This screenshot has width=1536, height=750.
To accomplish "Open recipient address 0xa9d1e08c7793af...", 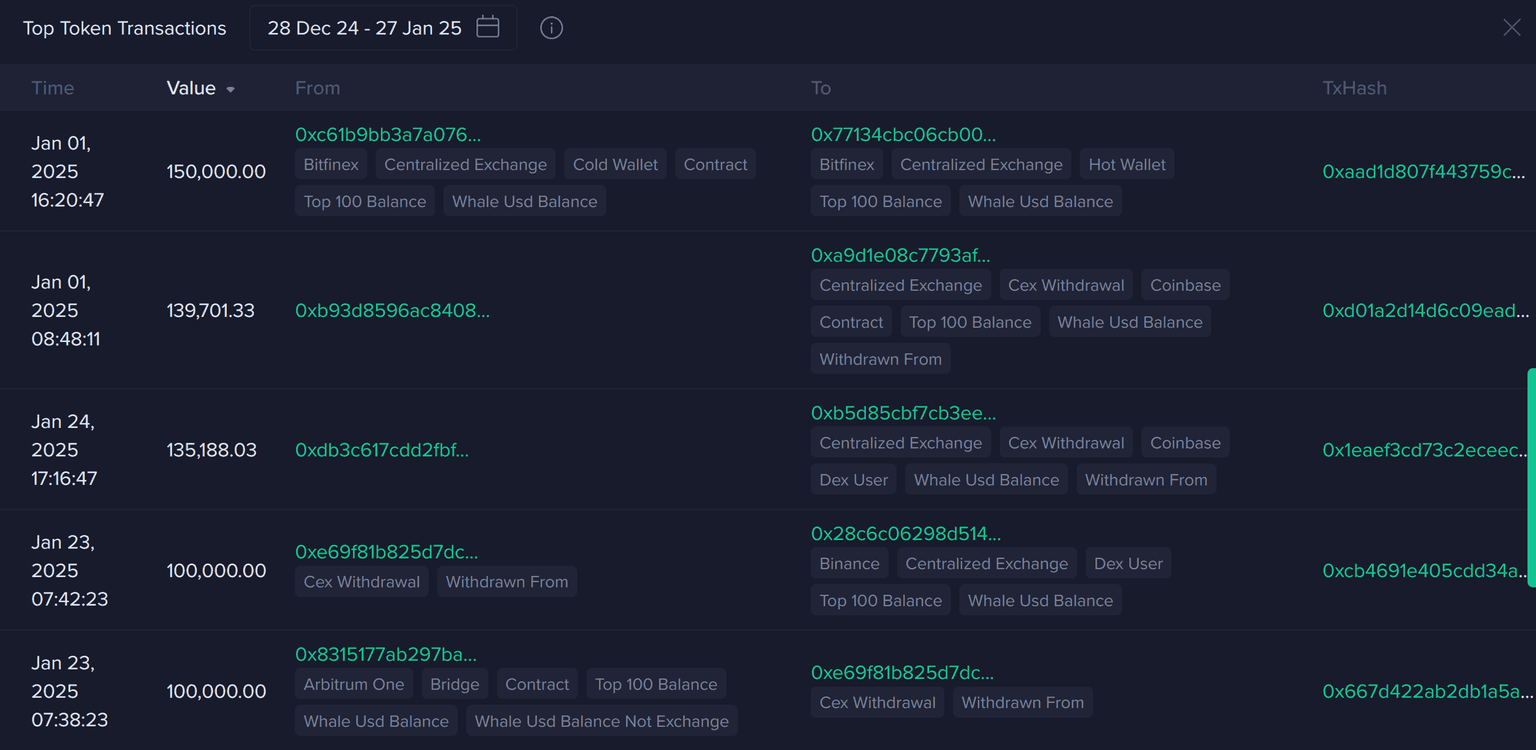I will pos(900,256).
